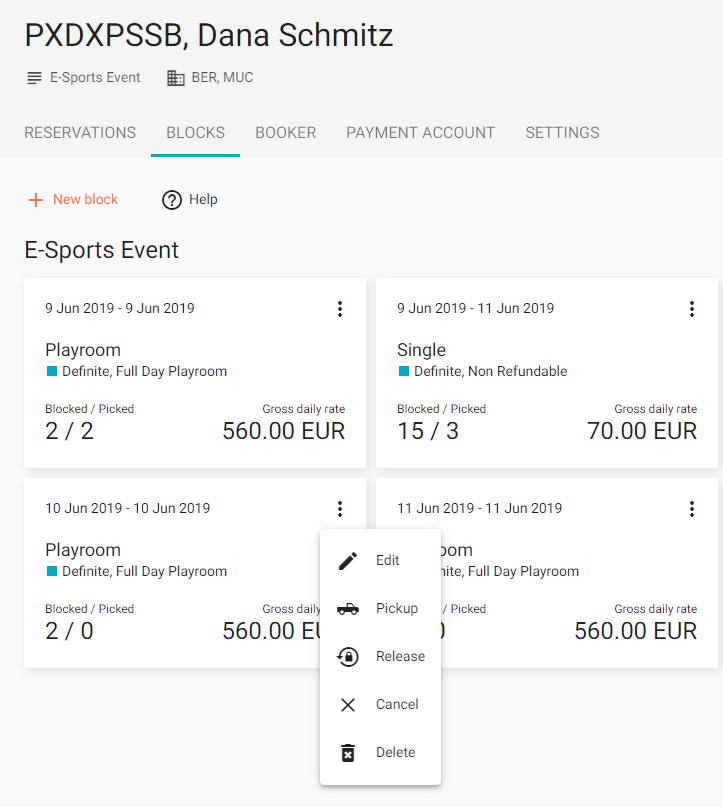This screenshot has width=723, height=807.
Task: Click the Pickup truck icon
Action: tap(348, 609)
